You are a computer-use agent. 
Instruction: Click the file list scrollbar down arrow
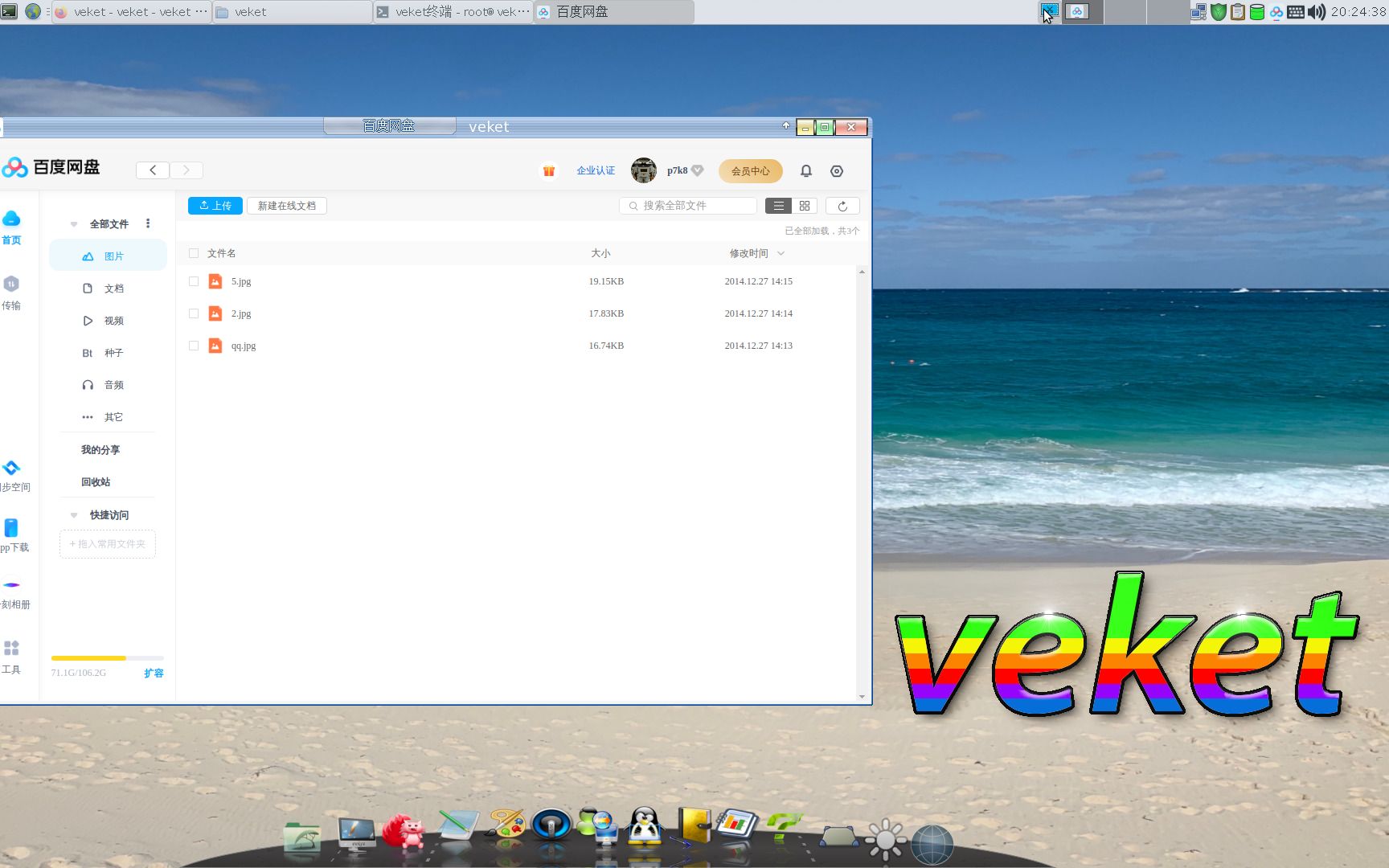pos(862,697)
